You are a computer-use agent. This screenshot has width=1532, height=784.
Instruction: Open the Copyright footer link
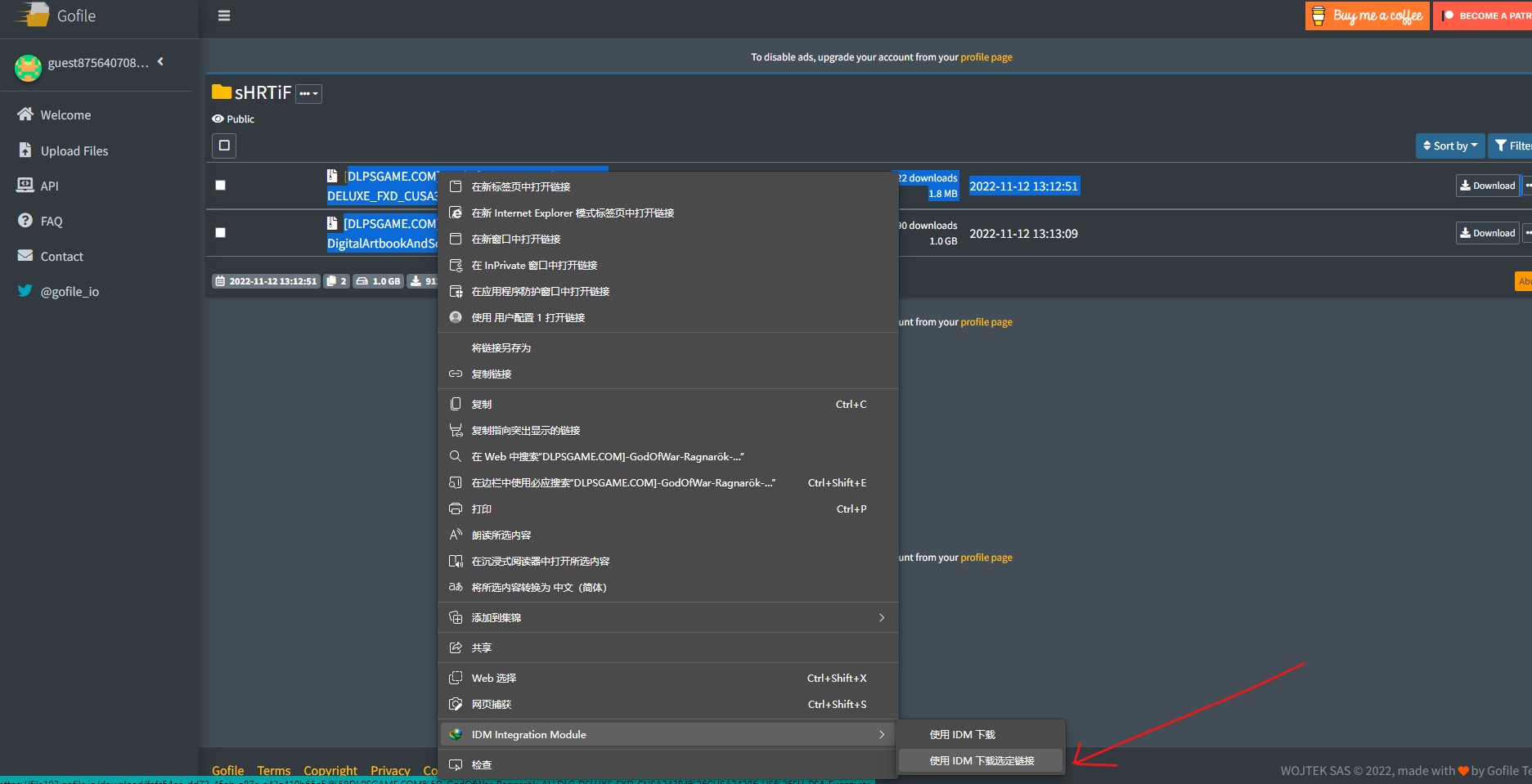pyautogui.click(x=330, y=771)
